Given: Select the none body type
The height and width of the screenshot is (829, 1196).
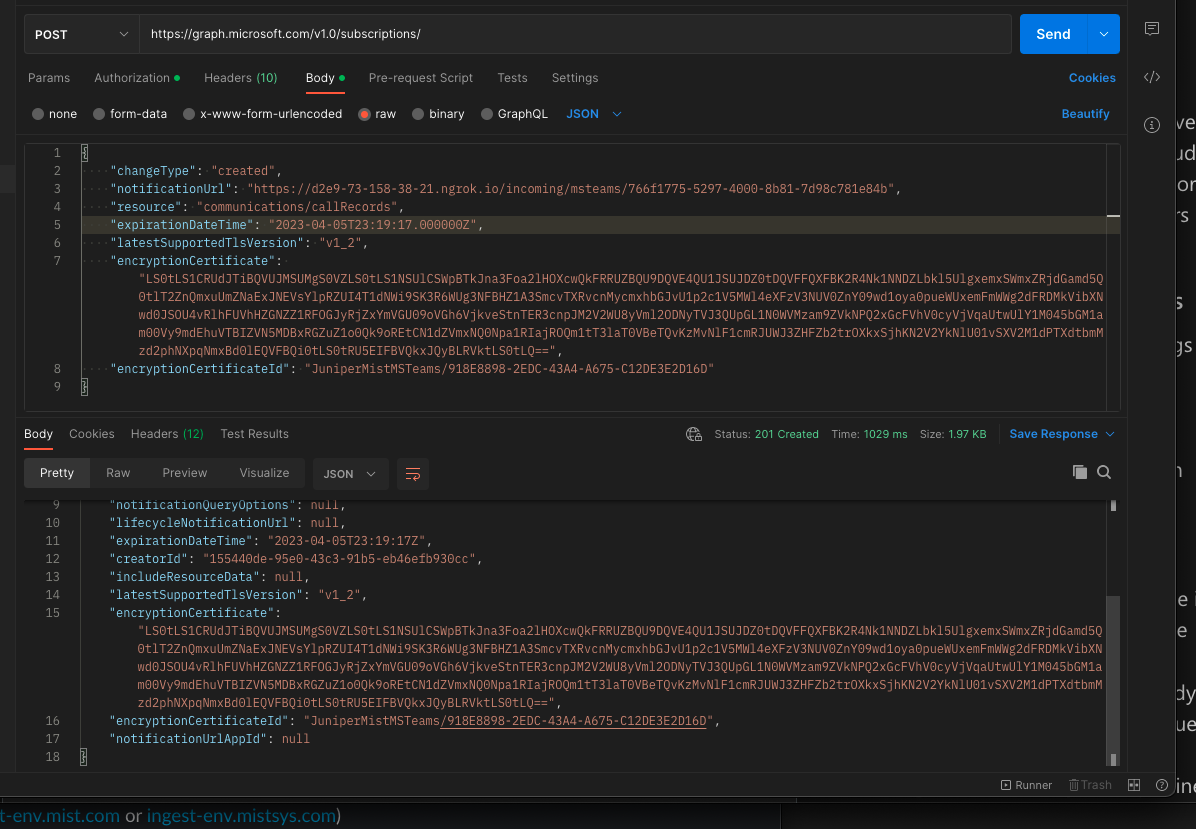Looking at the screenshot, I should (x=54, y=114).
